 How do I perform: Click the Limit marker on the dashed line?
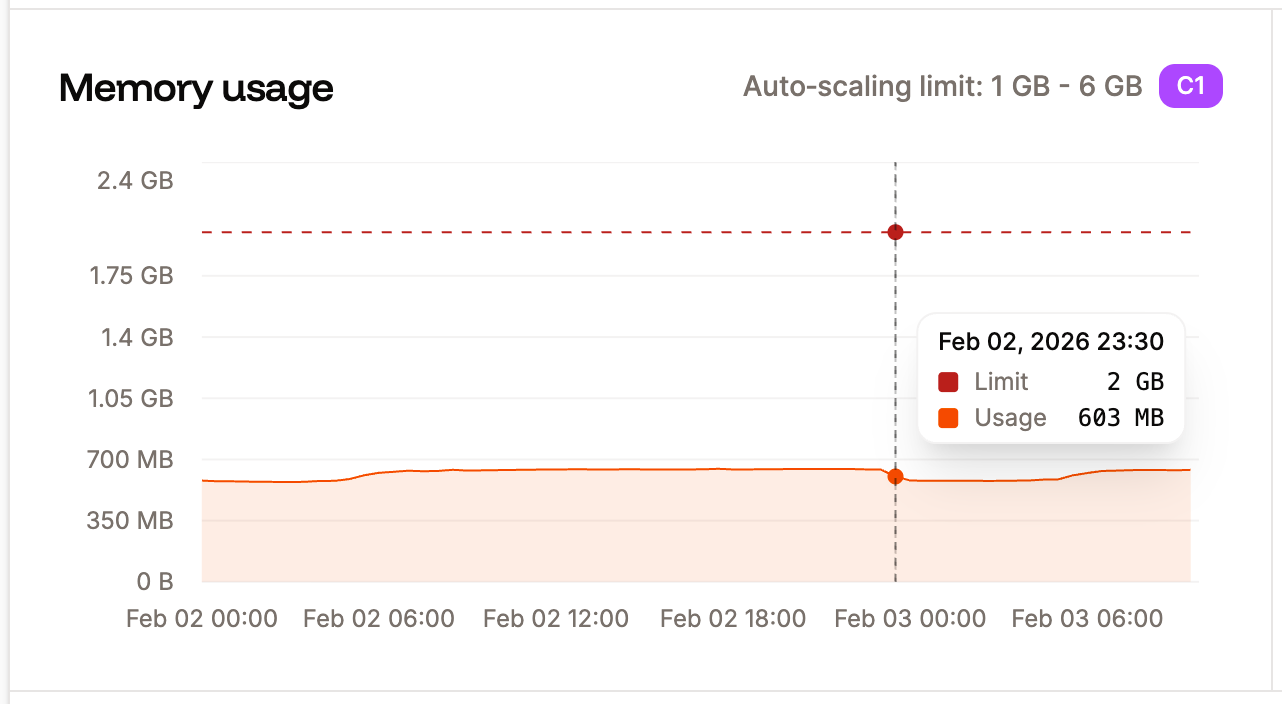[x=895, y=232]
